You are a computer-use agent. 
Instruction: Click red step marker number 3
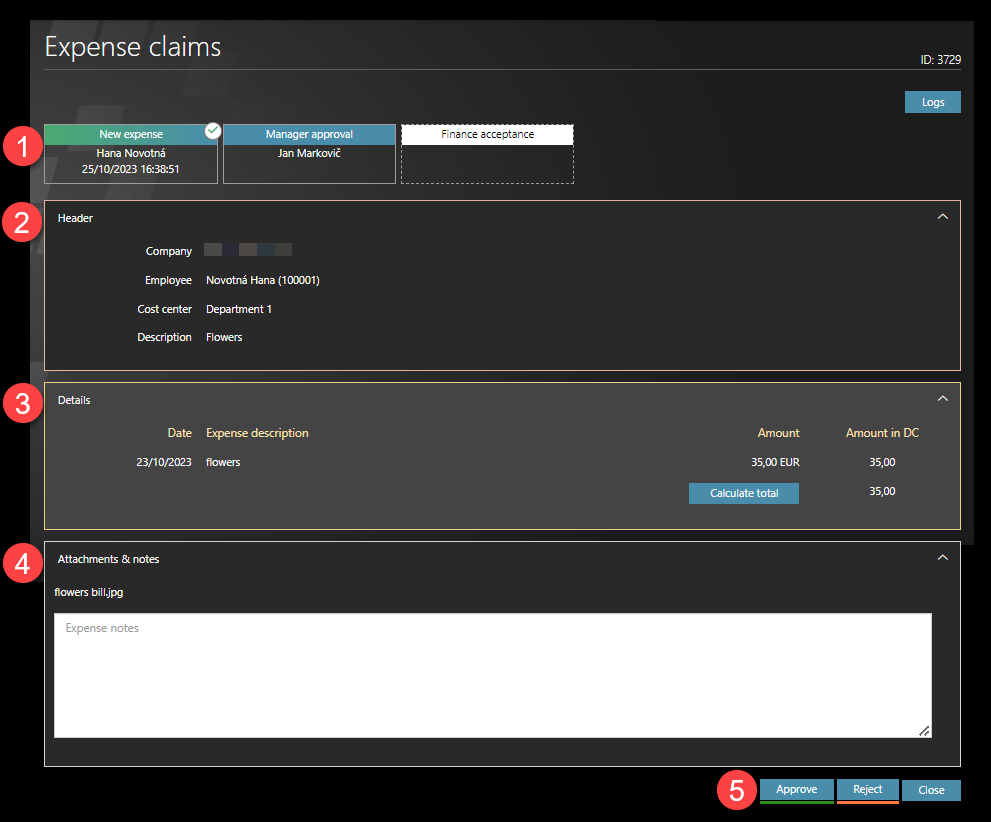pos(21,404)
